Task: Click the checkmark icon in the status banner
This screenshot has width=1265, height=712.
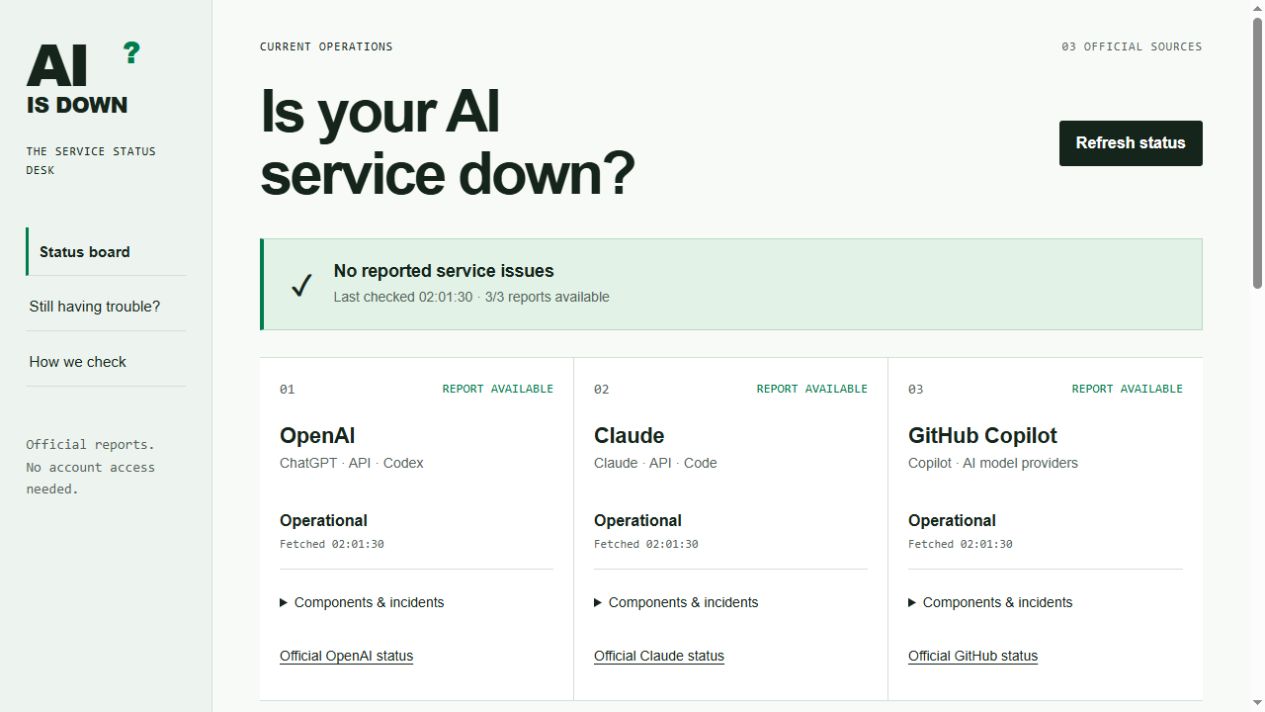Action: pyautogui.click(x=302, y=285)
